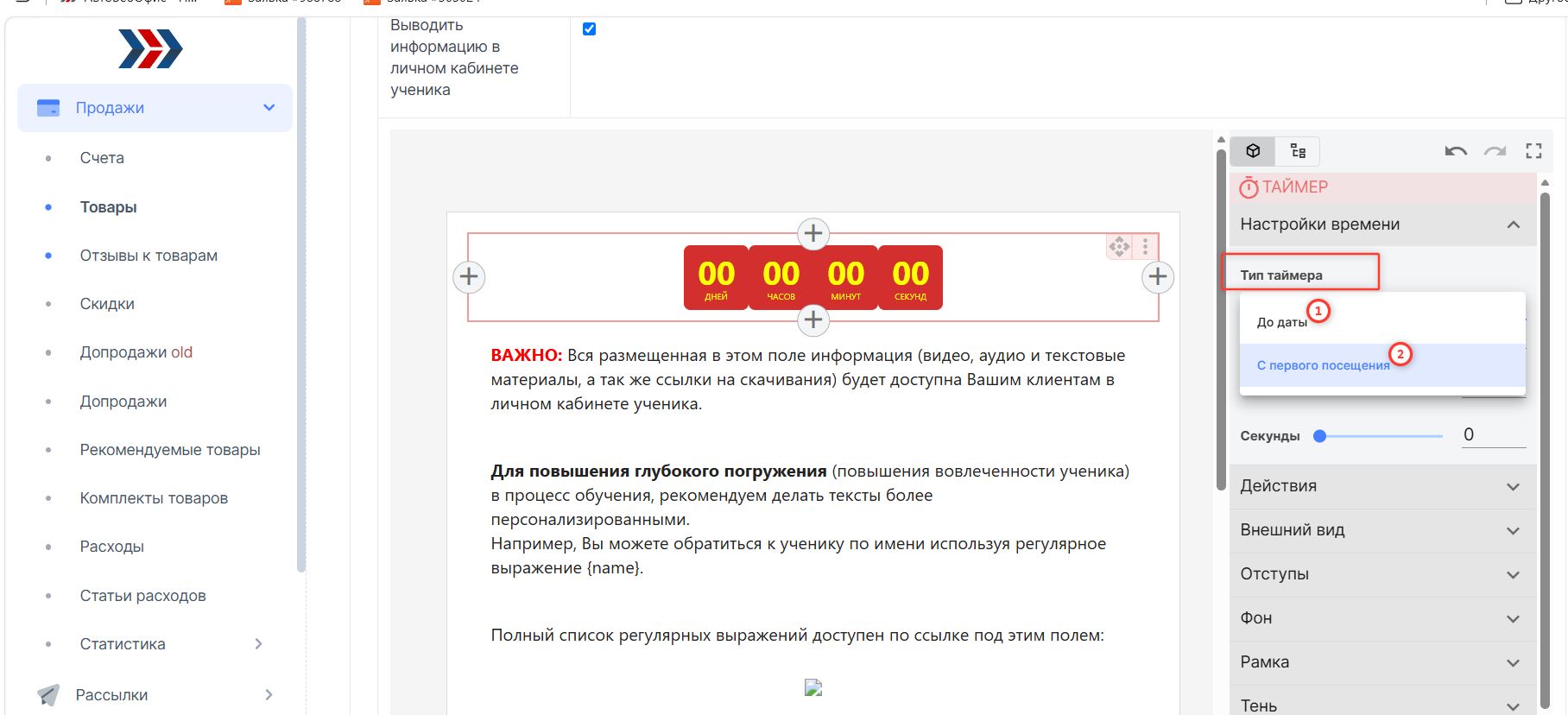Expand the "Внешний вид" section
Image resolution: width=1568 pixels, height=715 pixels.
click(1382, 530)
